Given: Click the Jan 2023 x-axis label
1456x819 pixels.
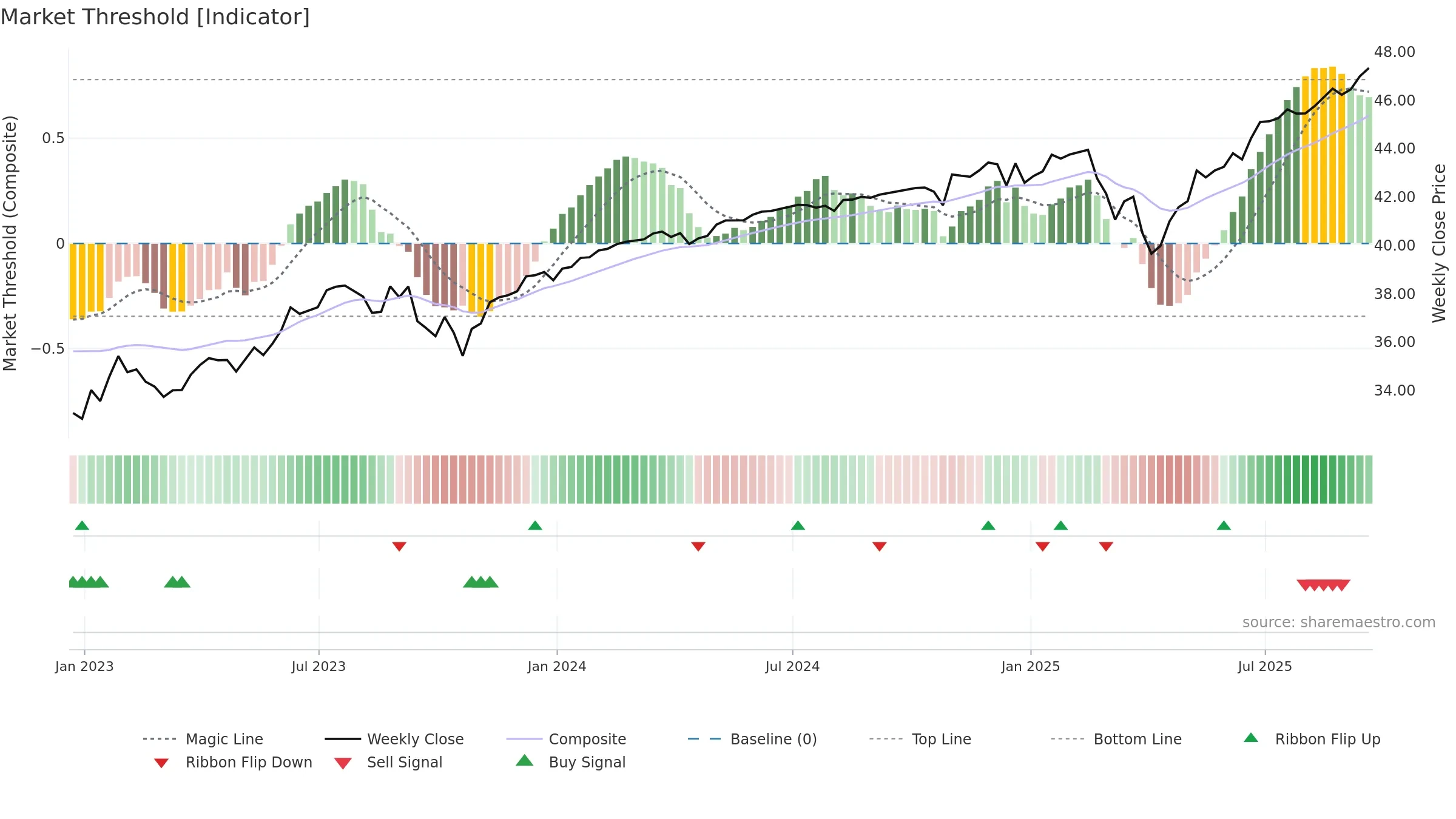Looking at the screenshot, I should tap(84, 666).
